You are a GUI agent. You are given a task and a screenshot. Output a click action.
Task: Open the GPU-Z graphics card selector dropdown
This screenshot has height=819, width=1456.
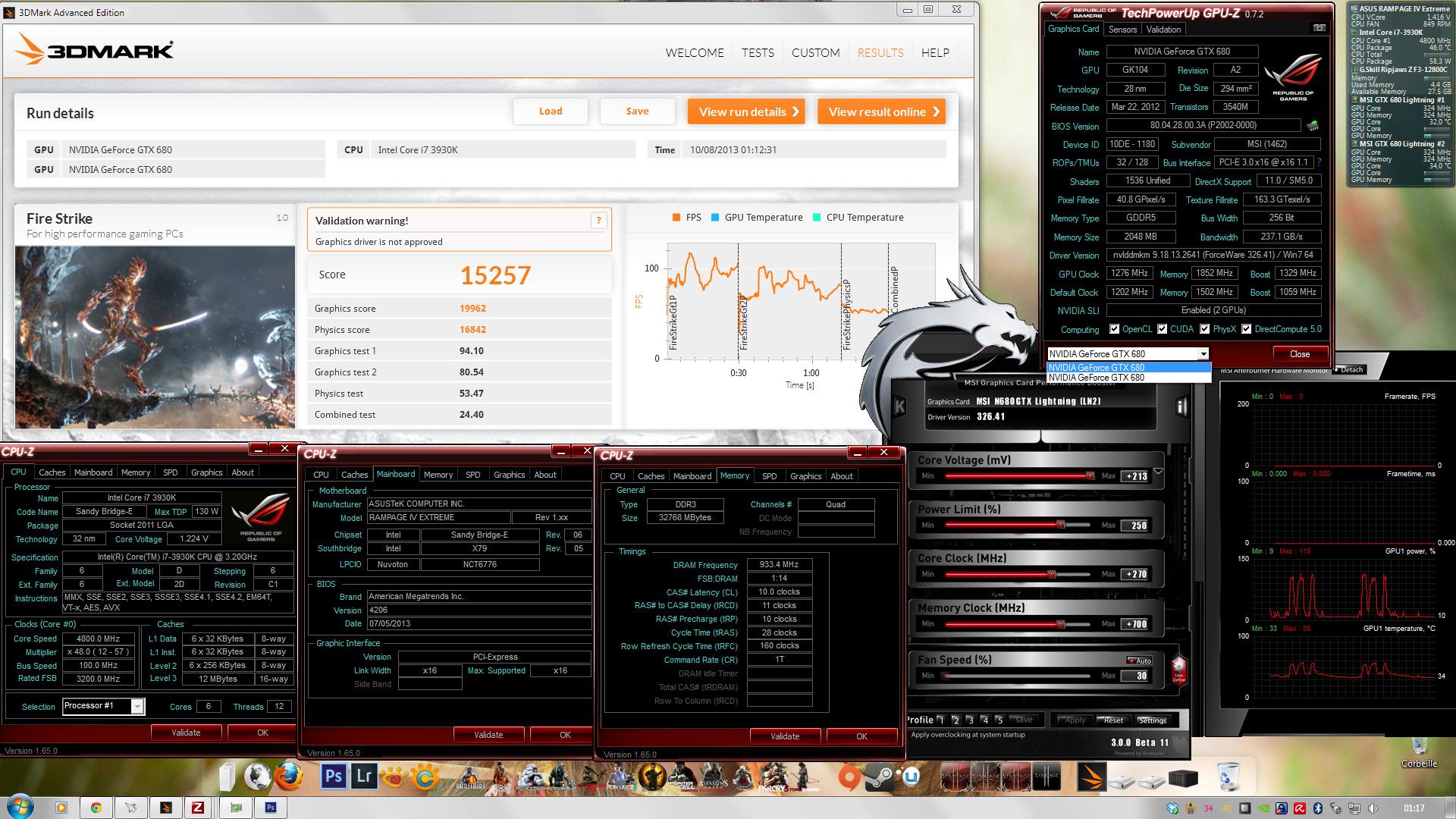pyautogui.click(x=1203, y=354)
